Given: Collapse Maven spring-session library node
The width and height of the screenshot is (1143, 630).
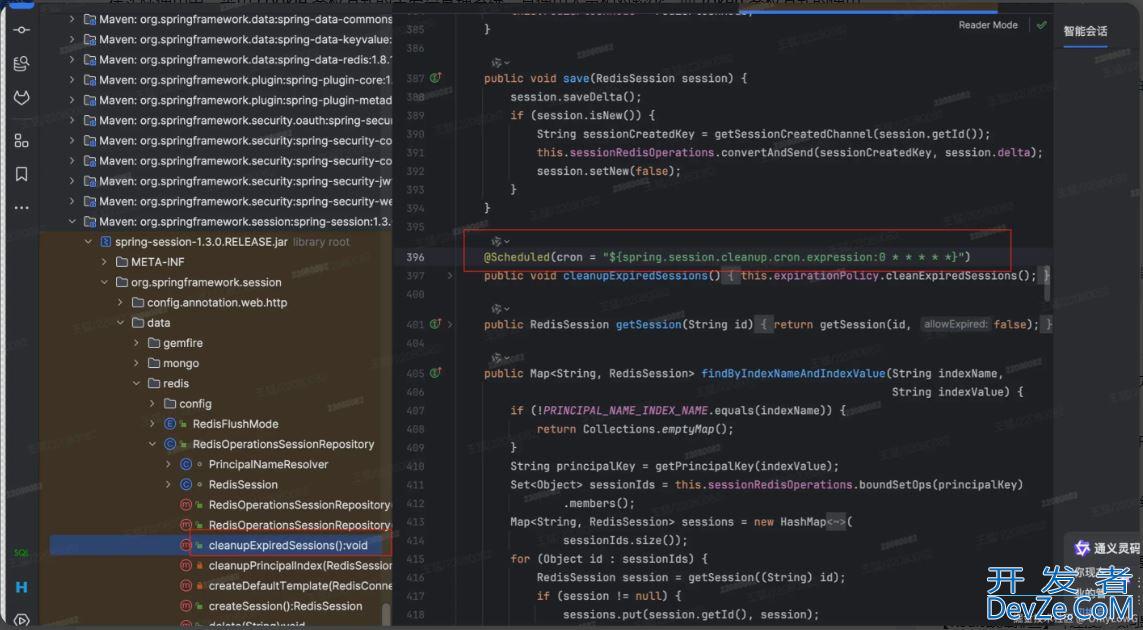Looking at the screenshot, I should tap(72, 222).
